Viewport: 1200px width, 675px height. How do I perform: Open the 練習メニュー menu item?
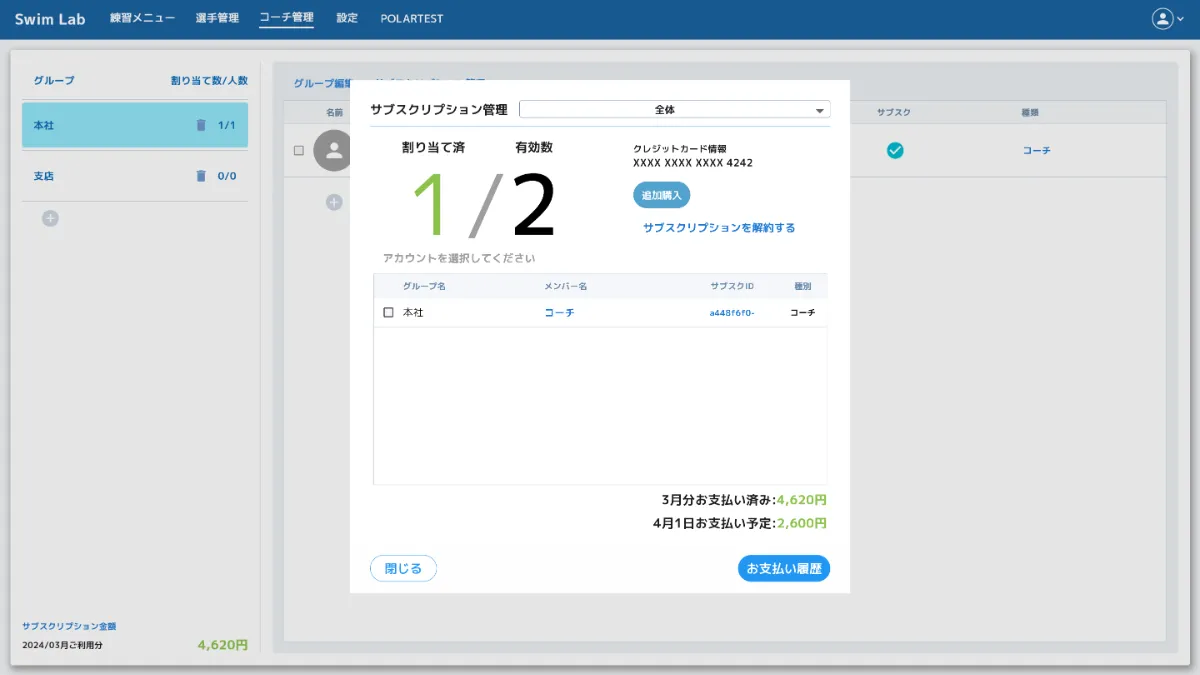pos(142,17)
